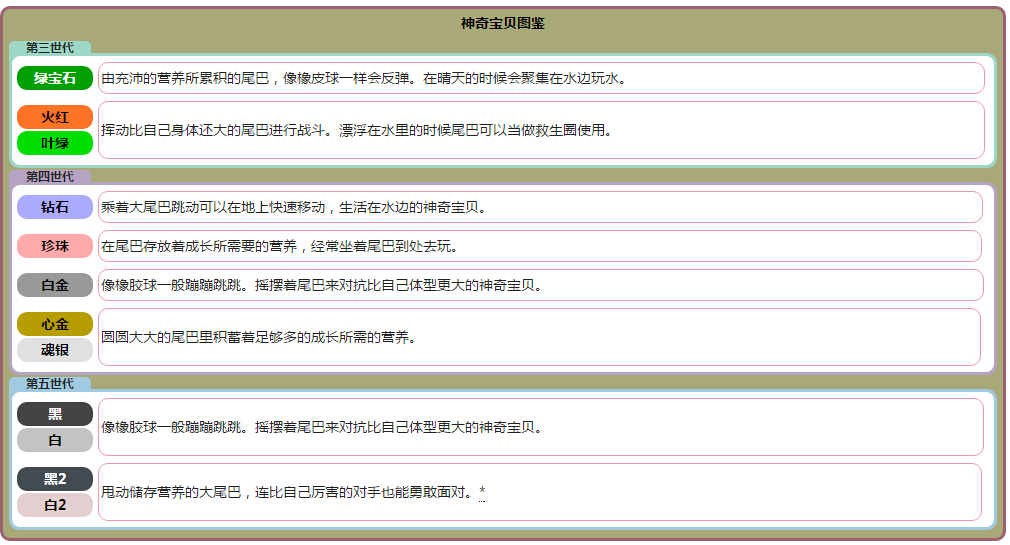Click the entry text starting 在尾巴存放着
The width and height of the screenshot is (1010, 545).
click(x=280, y=246)
